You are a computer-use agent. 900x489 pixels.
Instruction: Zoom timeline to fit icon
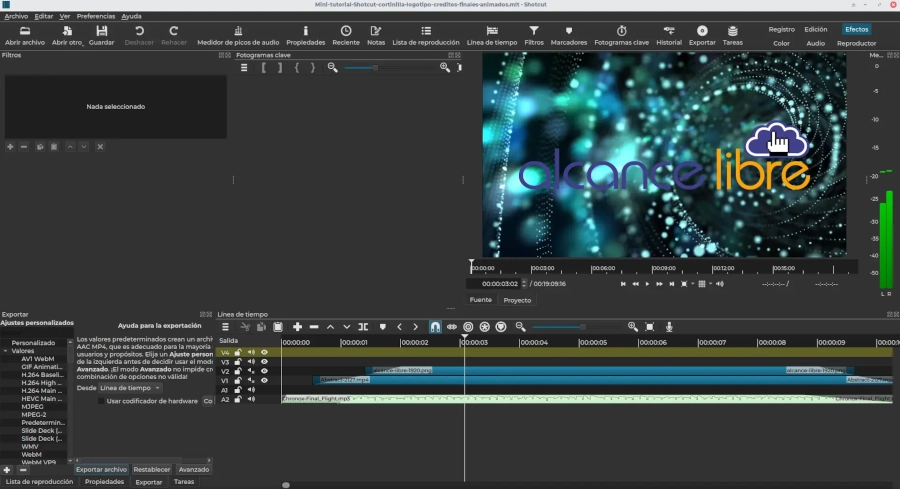tap(650, 327)
